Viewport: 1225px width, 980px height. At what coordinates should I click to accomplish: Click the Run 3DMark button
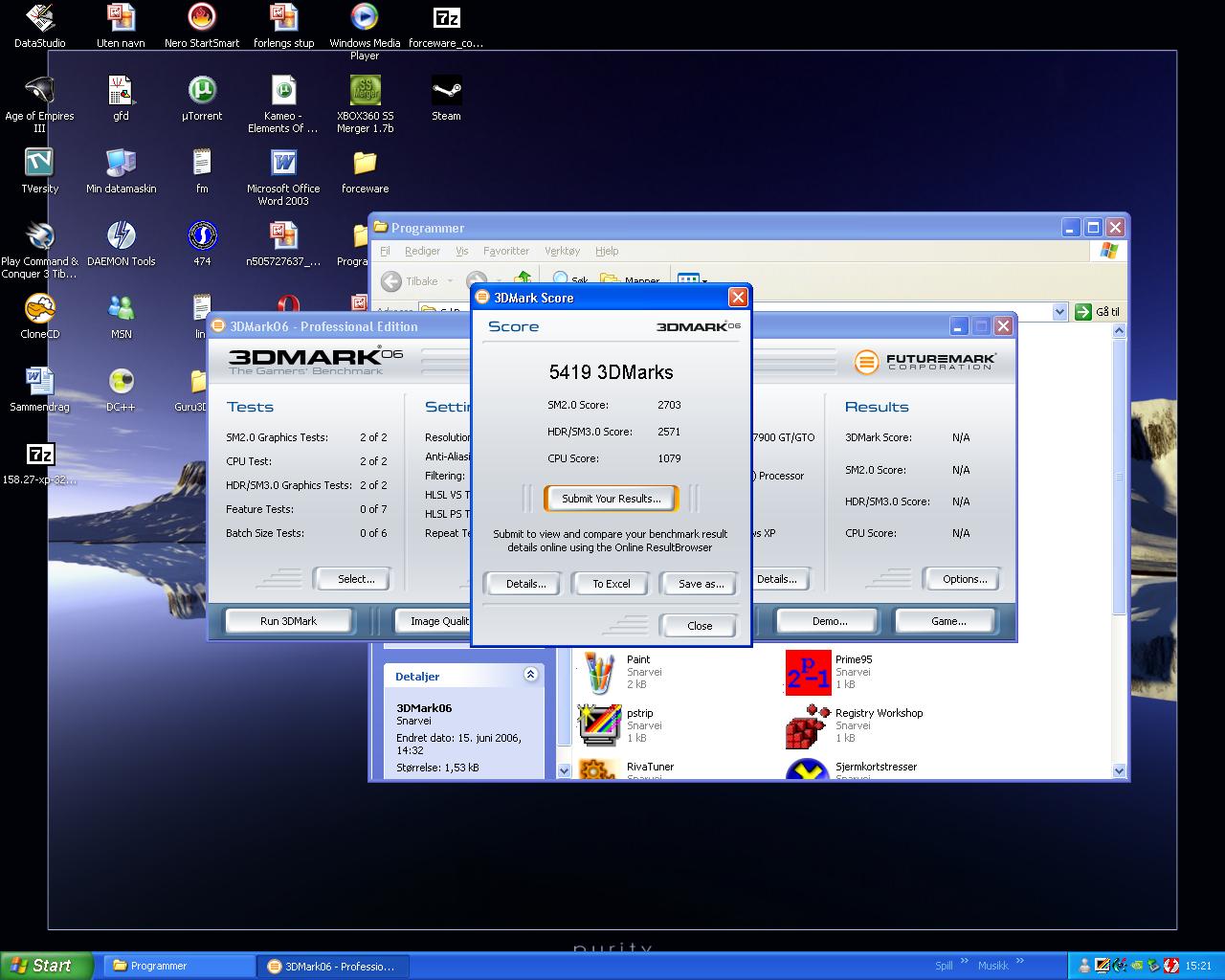coord(288,621)
